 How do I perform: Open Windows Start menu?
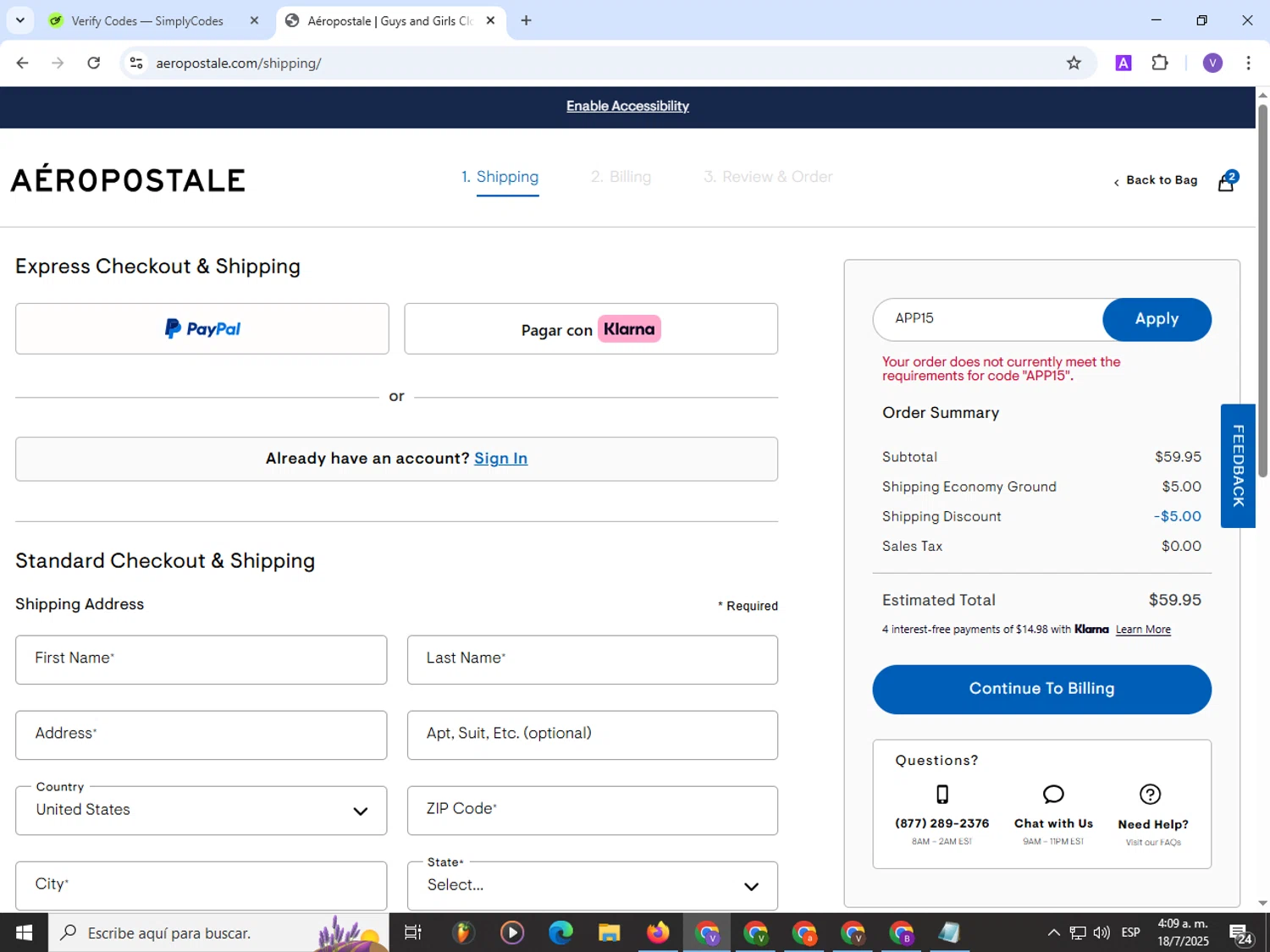tap(24, 933)
